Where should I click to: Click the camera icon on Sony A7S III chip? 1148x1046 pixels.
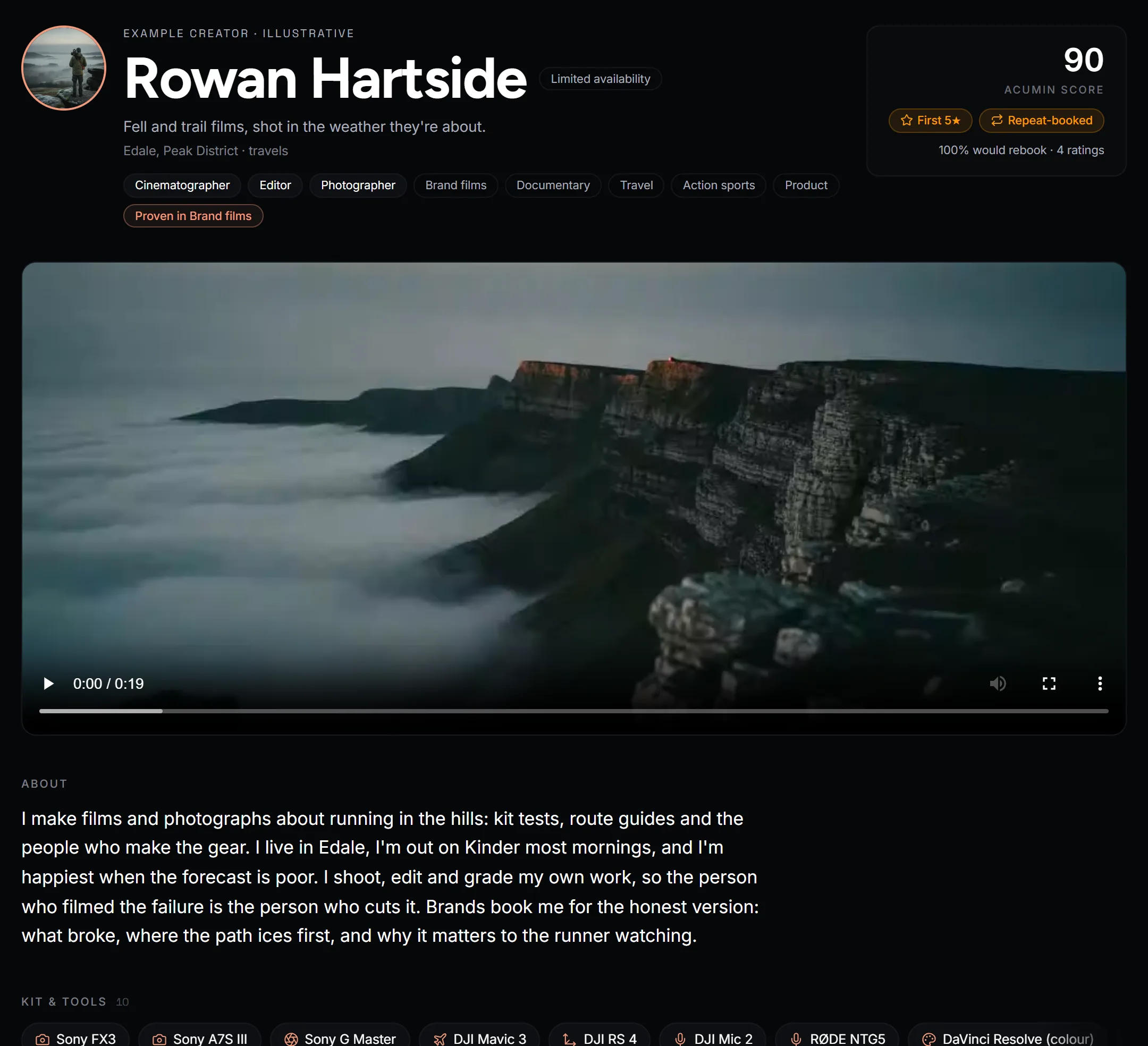[x=159, y=1039]
